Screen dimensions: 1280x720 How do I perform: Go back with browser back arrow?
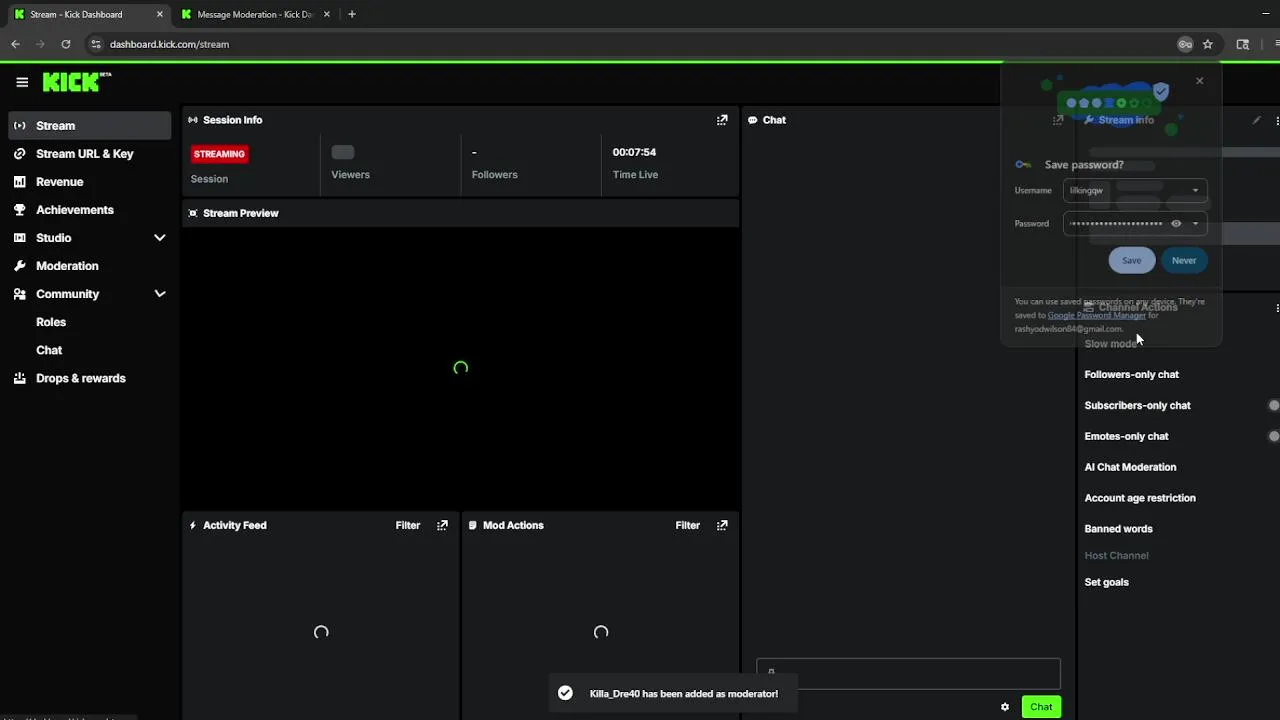coord(15,44)
